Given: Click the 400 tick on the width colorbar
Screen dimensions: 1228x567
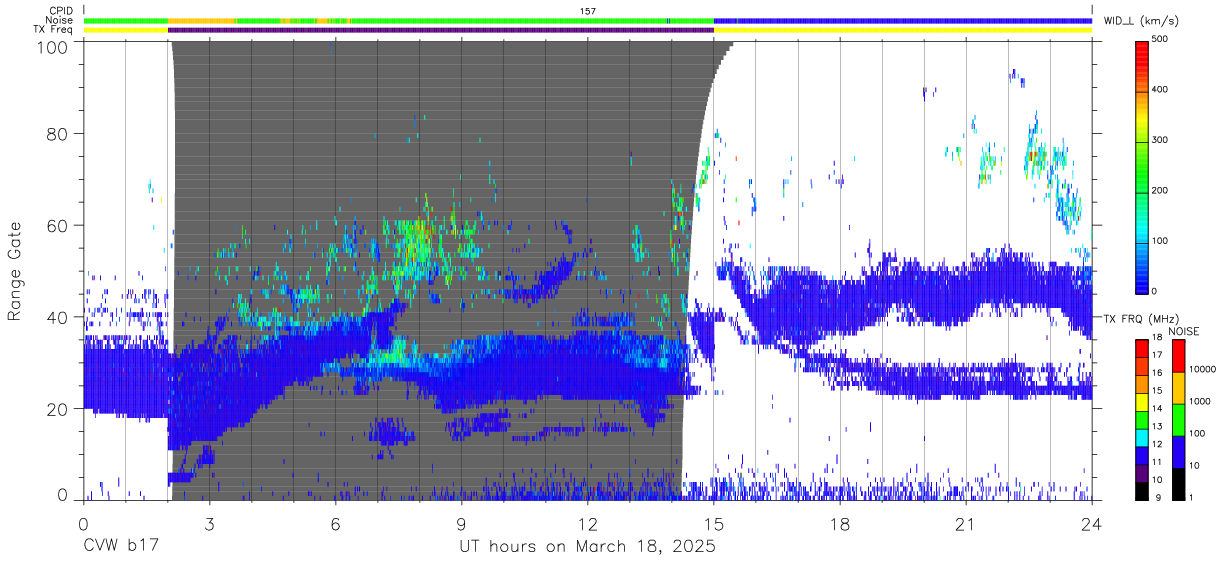Looking at the screenshot, I should click(x=1159, y=89).
